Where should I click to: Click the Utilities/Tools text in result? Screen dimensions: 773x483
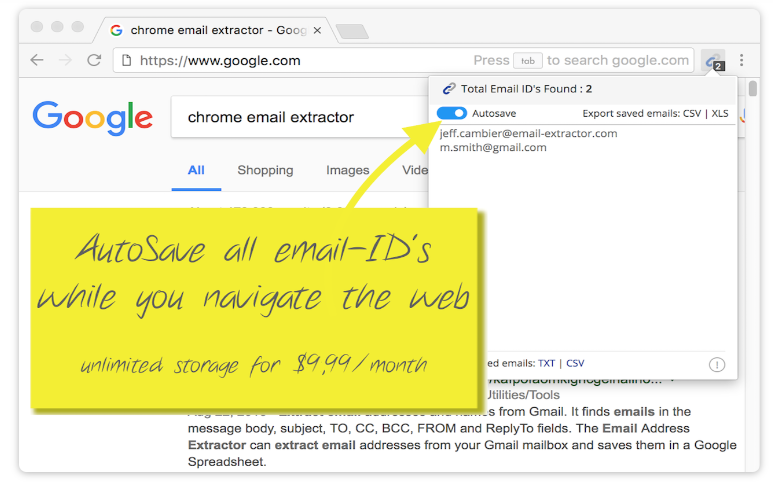tap(523, 395)
